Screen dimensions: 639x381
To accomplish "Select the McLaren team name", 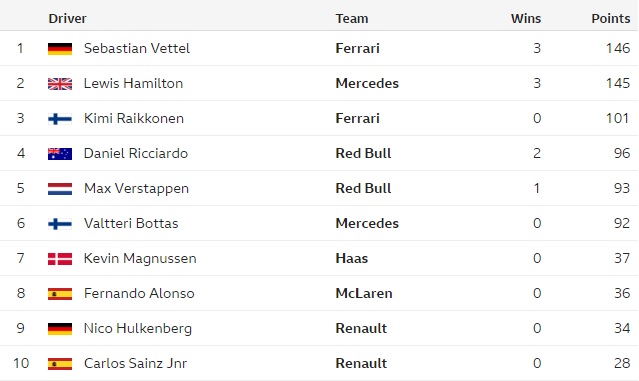I will coord(364,293).
